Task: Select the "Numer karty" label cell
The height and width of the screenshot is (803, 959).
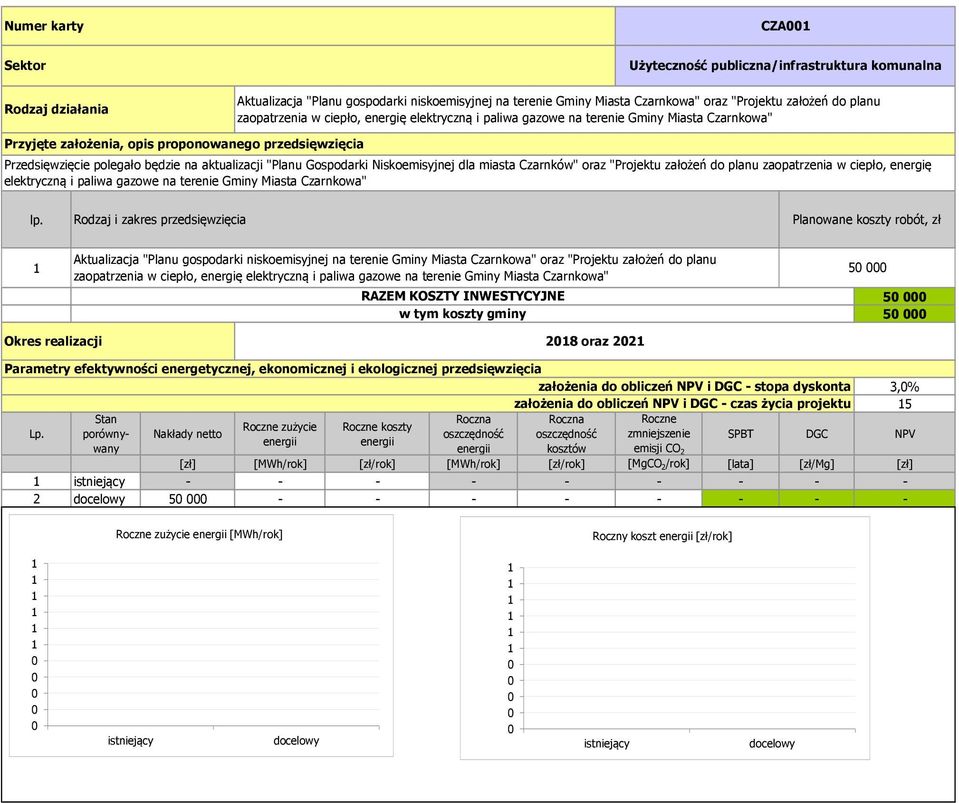Action: pos(308,26)
